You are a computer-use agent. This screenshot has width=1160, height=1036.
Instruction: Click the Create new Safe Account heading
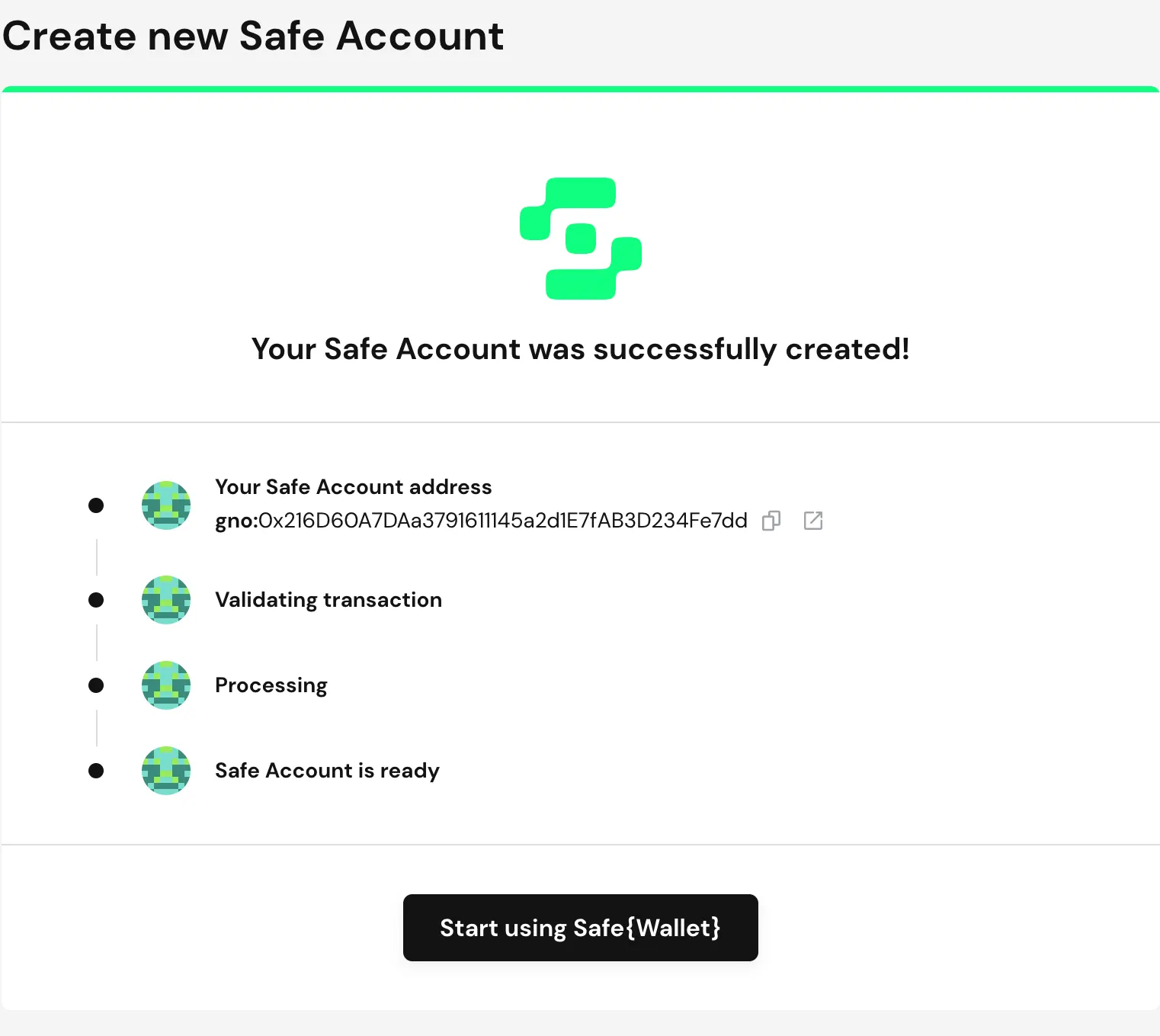click(253, 36)
